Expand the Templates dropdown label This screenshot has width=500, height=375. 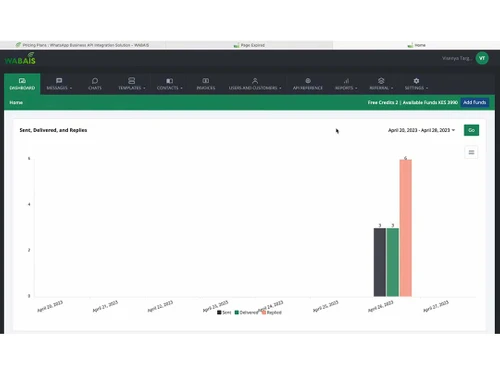pyautogui.click(x=132, y=88)
